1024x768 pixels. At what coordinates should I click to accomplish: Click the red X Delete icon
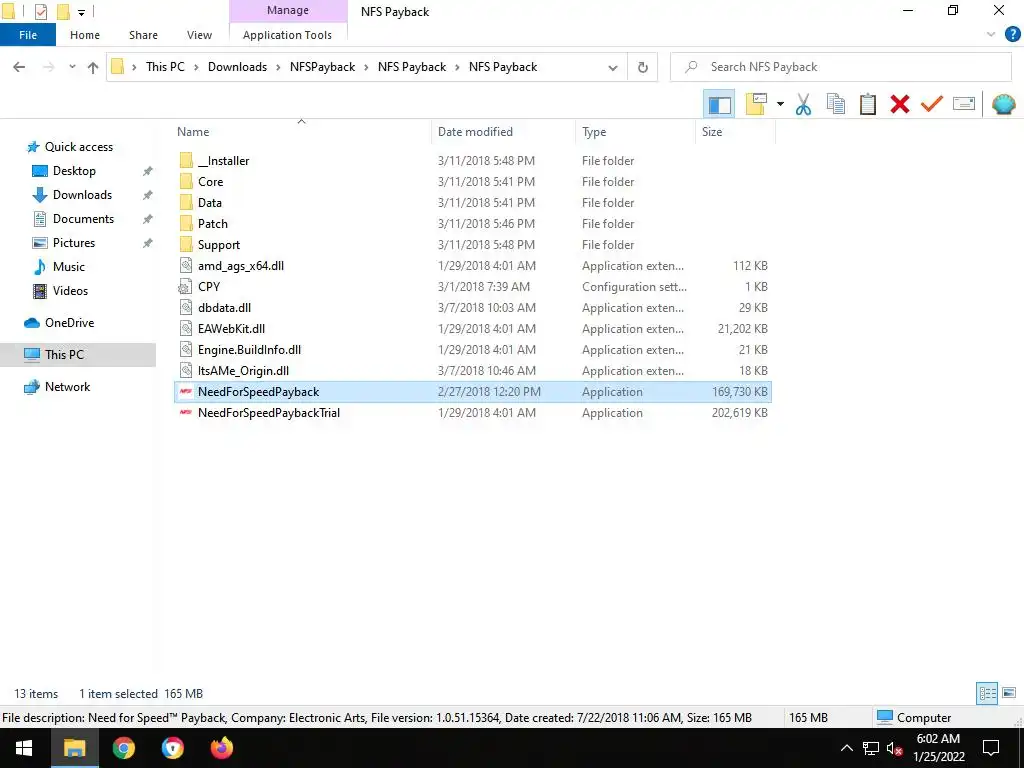click(x=900, y=104)
